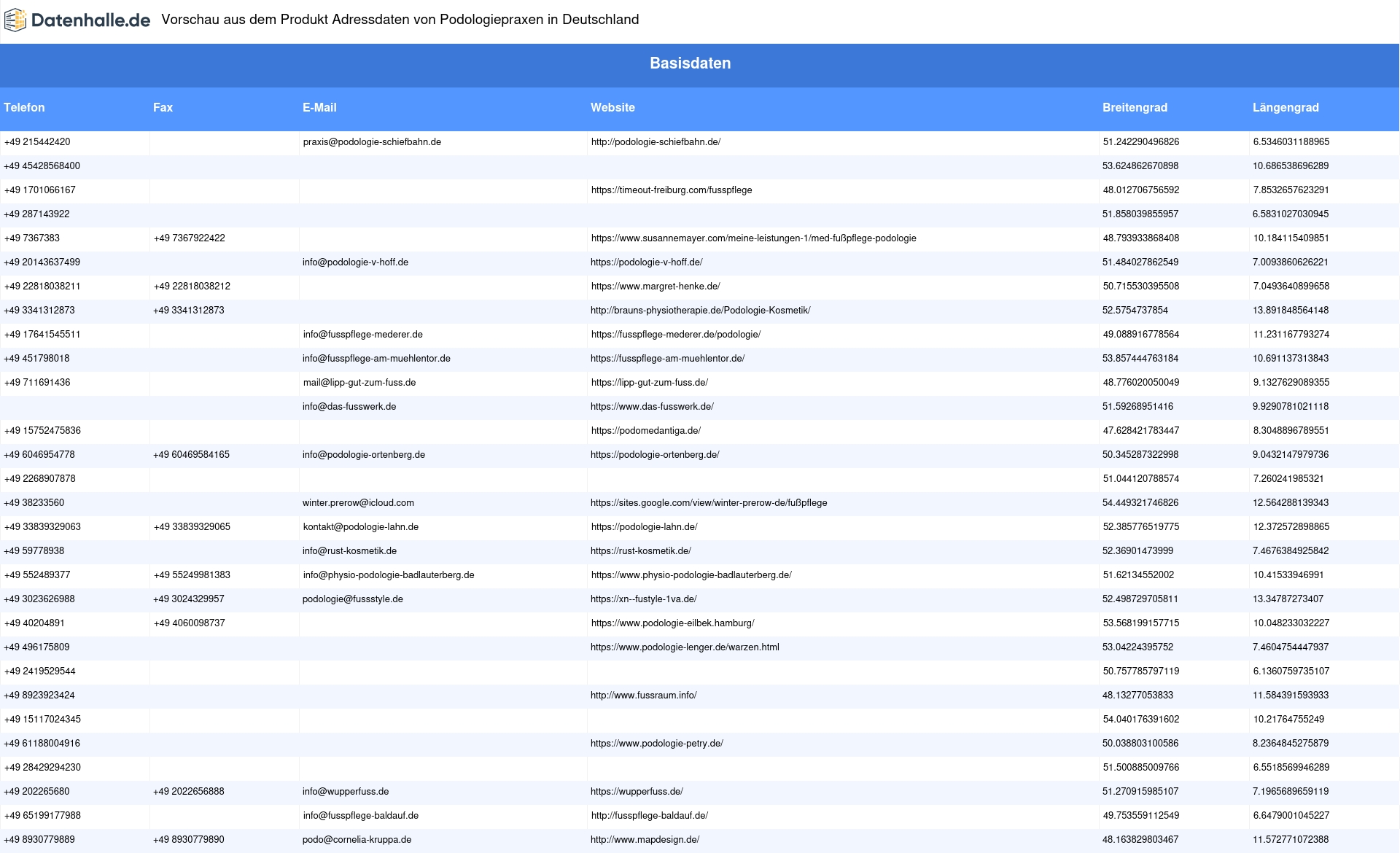
Task: Click the Breitengrad column header
Action: pos(1135,107)
